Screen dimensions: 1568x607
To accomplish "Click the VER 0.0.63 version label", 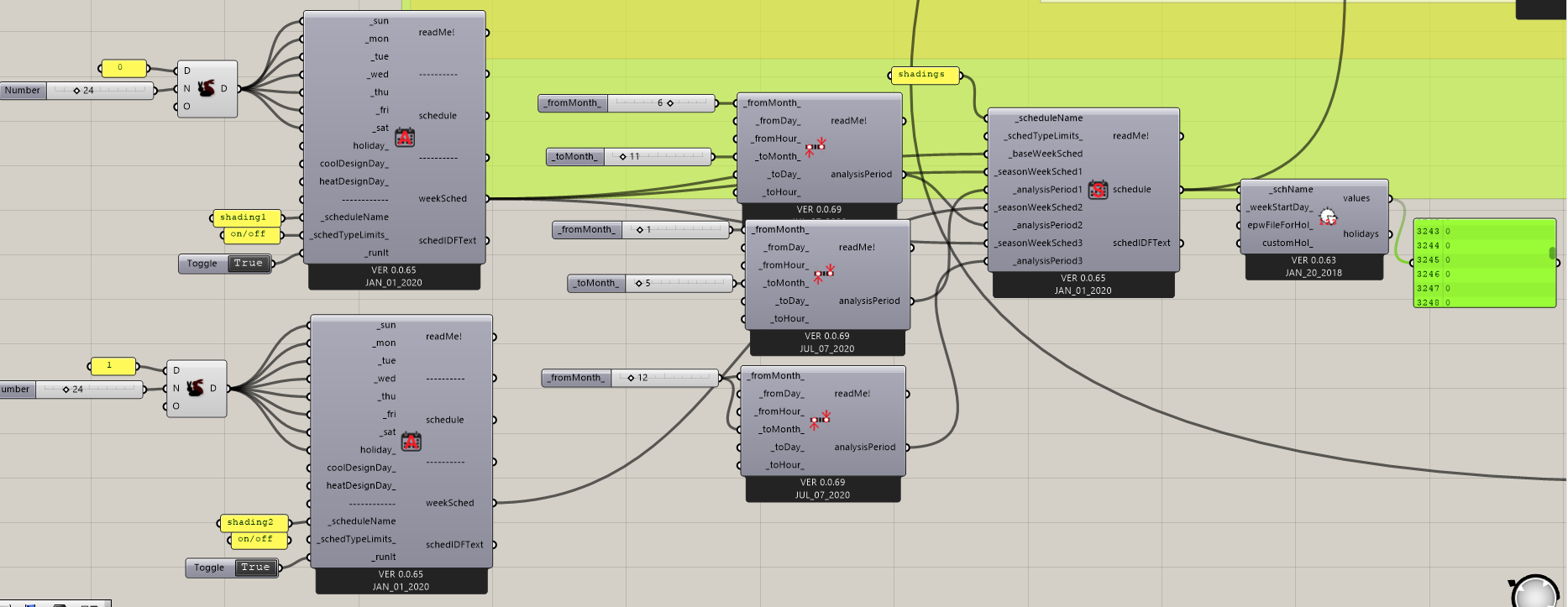I will click(x=1314, y=260).
